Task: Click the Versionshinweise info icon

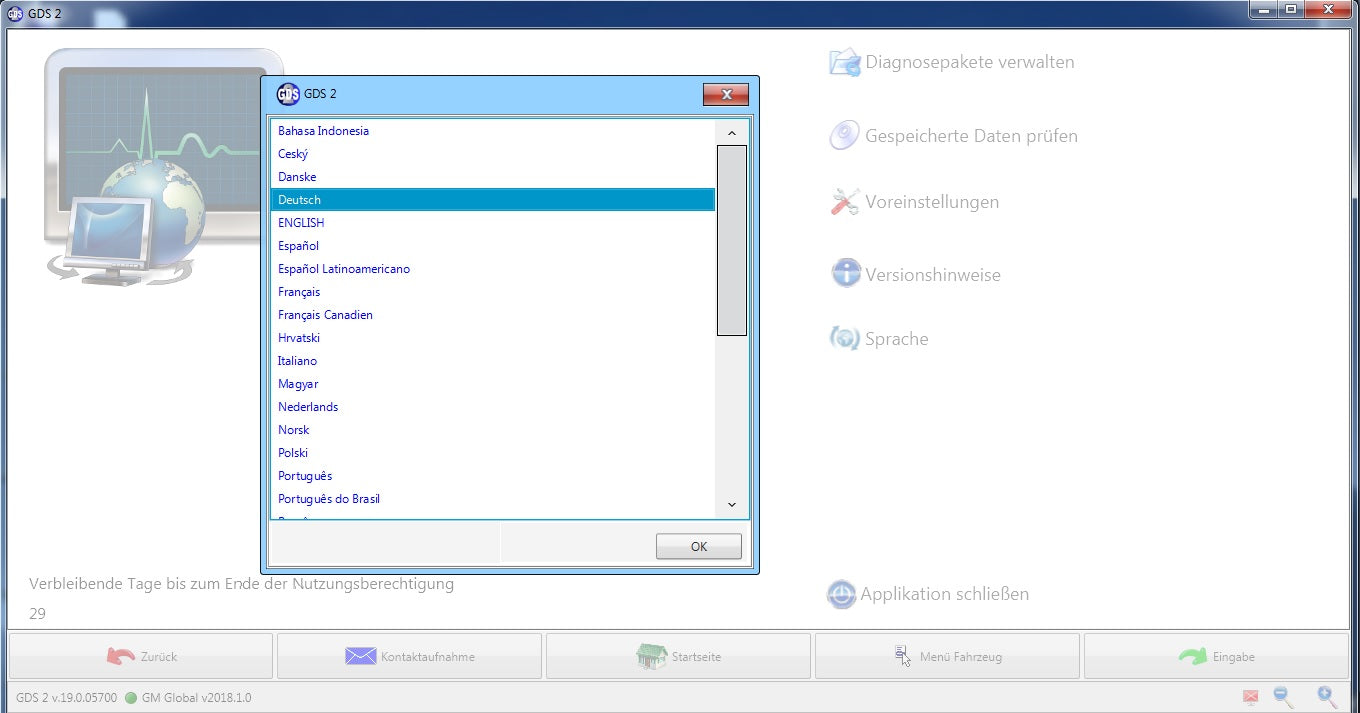Action: (846, 274)
